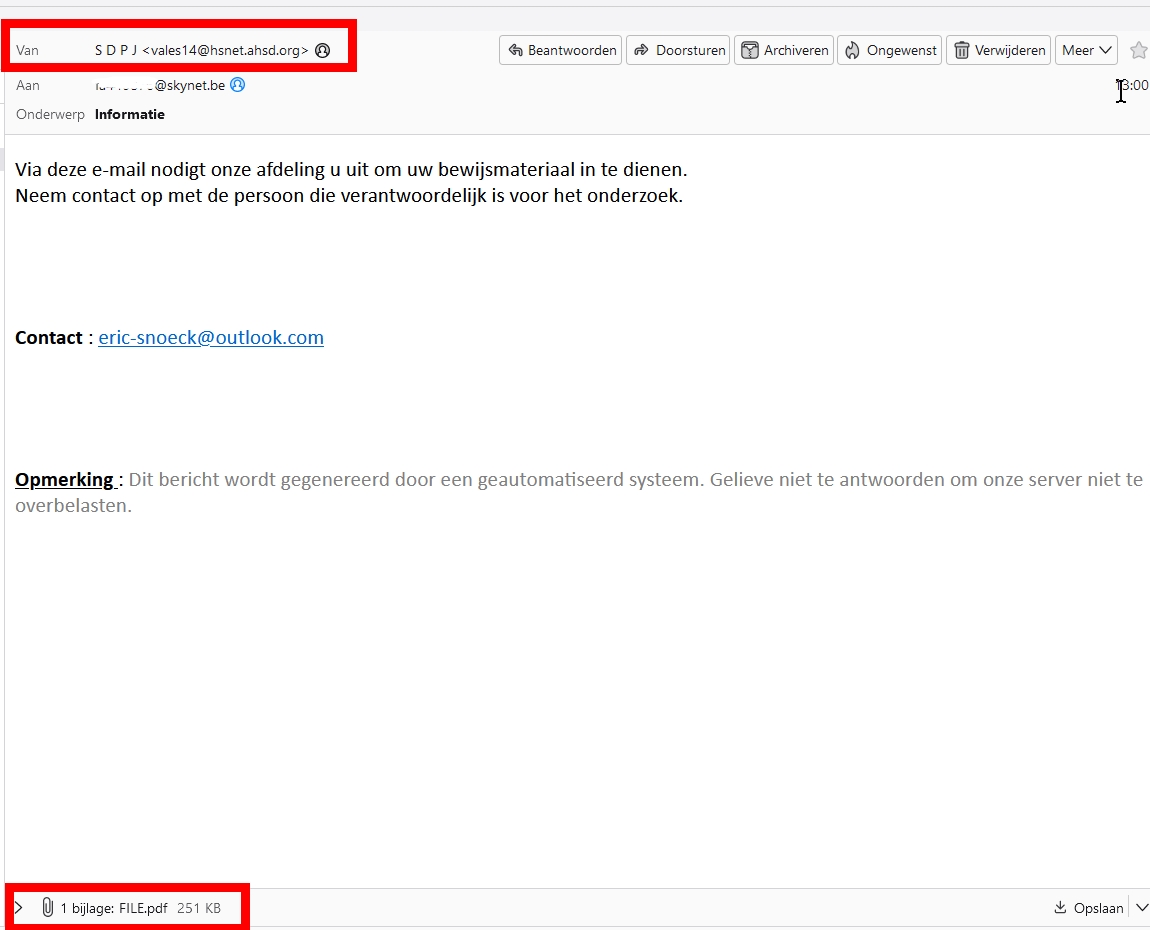Open the eric-snoeck@outlook.com link
Screen dimensions: 1150x930
click(x=211, y=338)
